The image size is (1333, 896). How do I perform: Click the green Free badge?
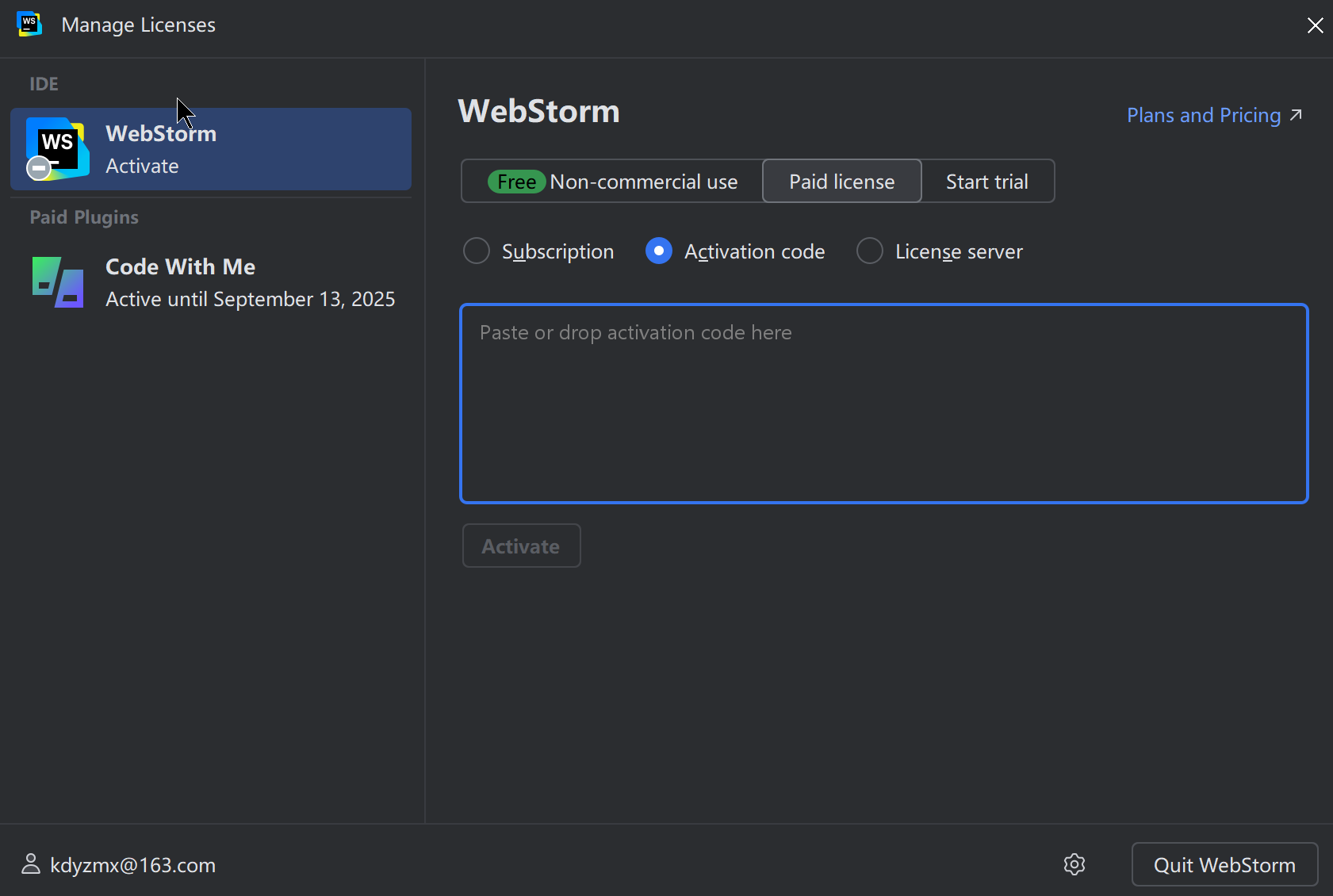[x=516, y=182]
